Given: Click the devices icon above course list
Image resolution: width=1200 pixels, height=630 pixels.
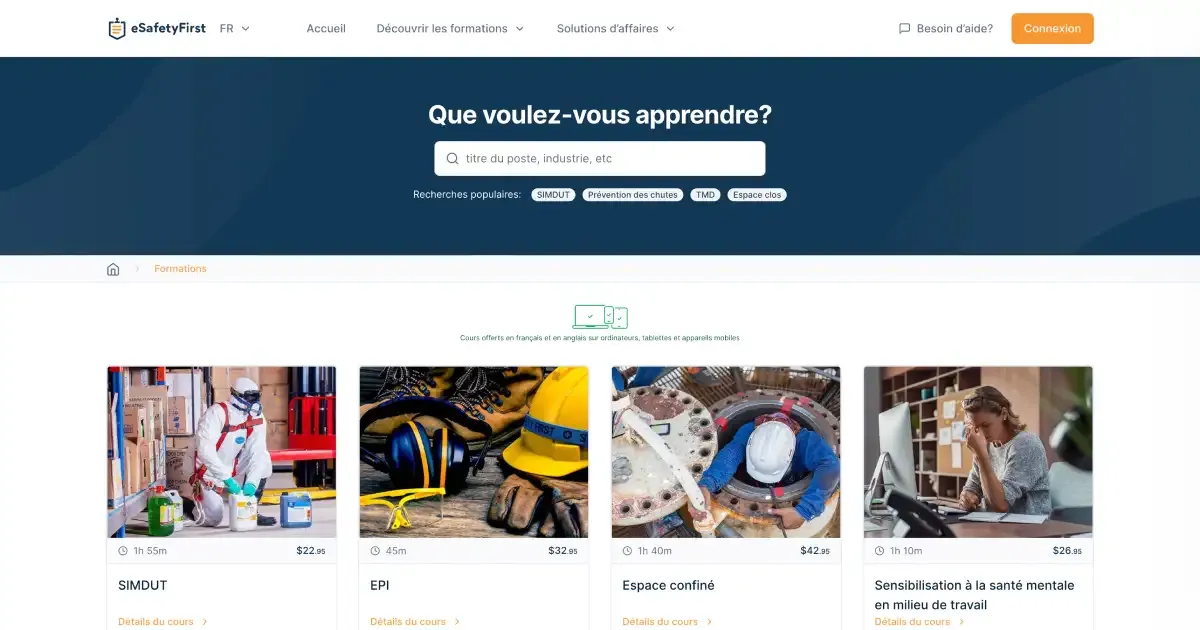Looking at the screenshot, I should [x=600, y=317].
